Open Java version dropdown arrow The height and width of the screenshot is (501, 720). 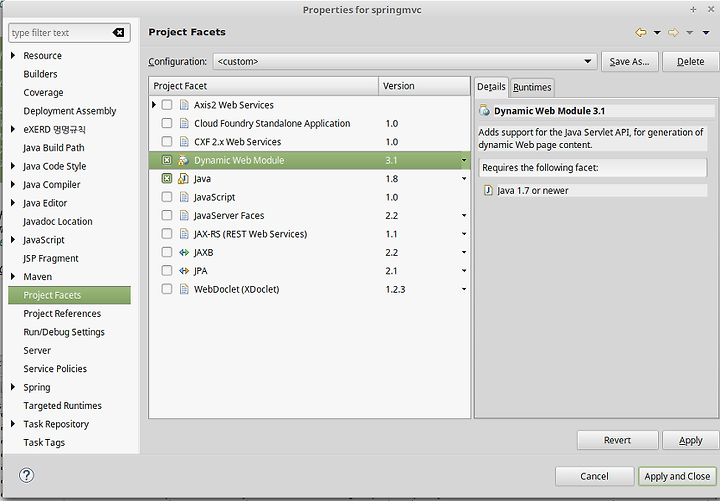tap(464, 179)
